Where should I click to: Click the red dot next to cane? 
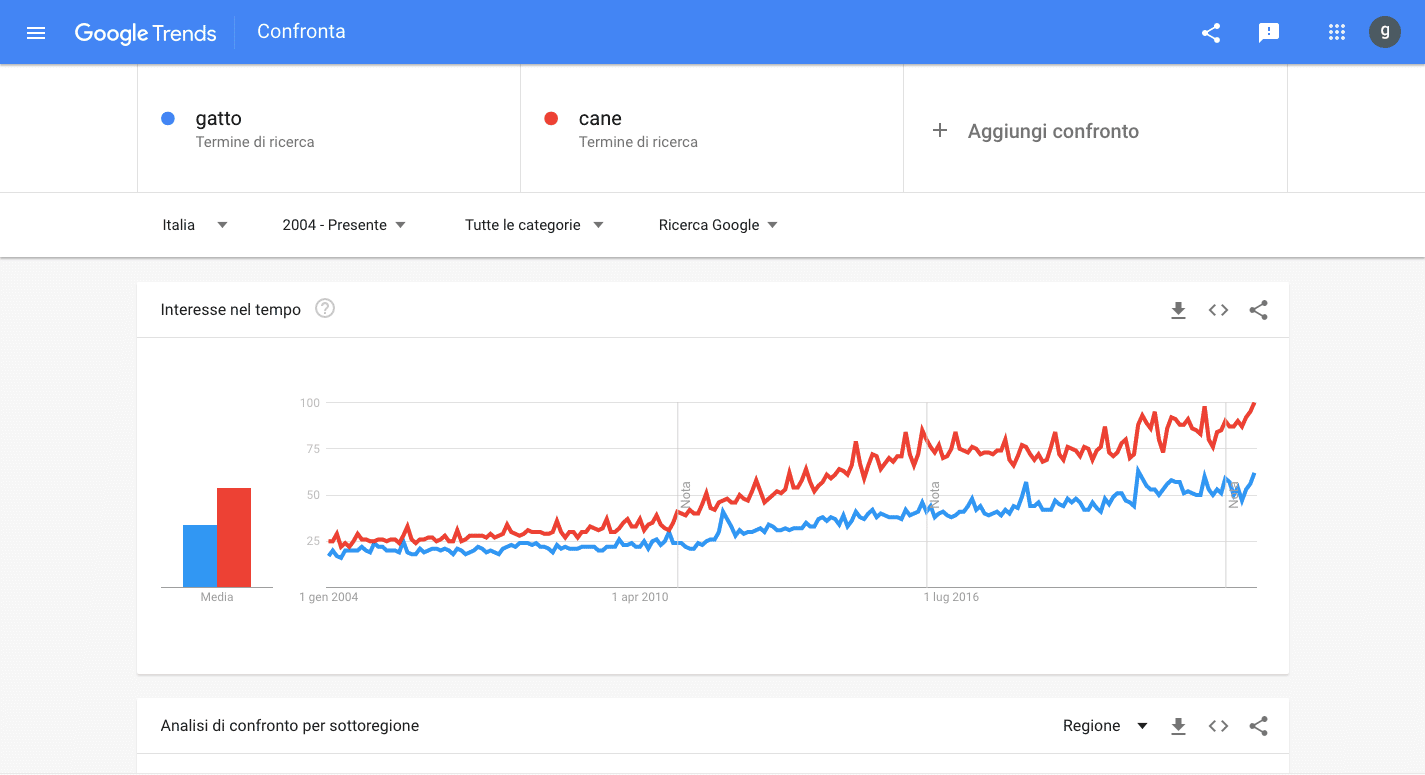click(x=551, y=118)
